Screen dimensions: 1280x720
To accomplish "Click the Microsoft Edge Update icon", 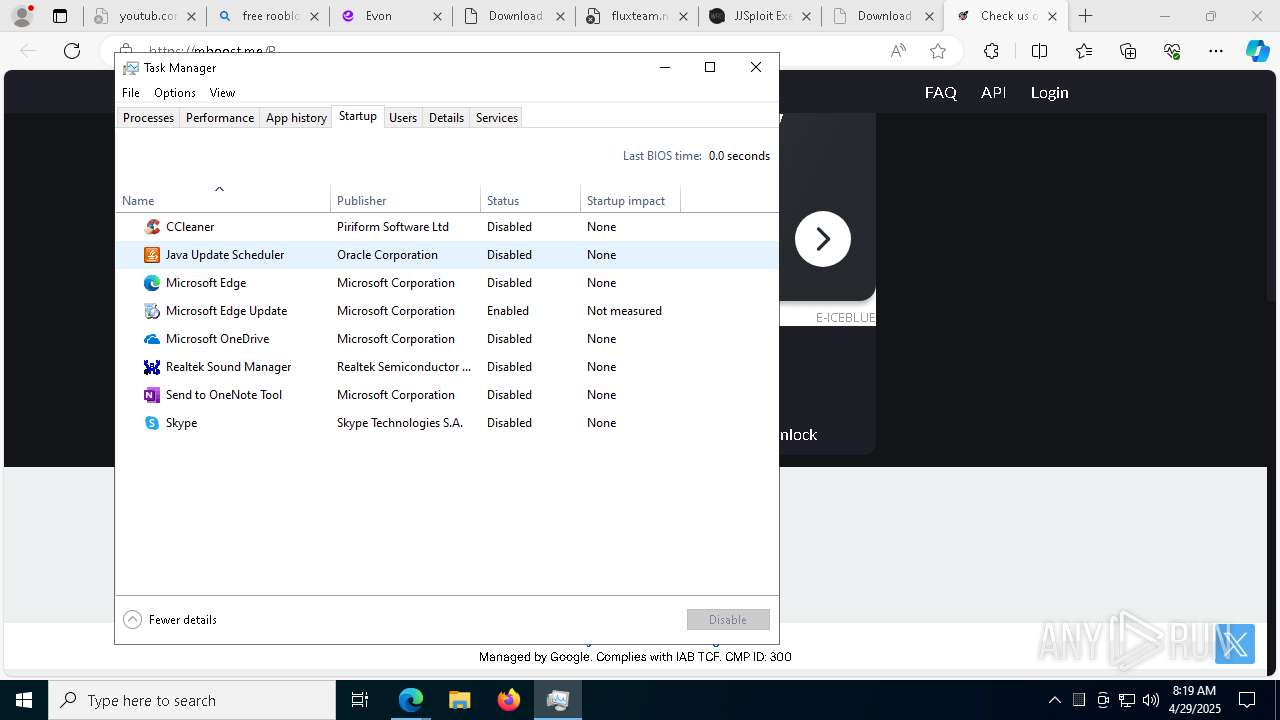I will (152, 311).
